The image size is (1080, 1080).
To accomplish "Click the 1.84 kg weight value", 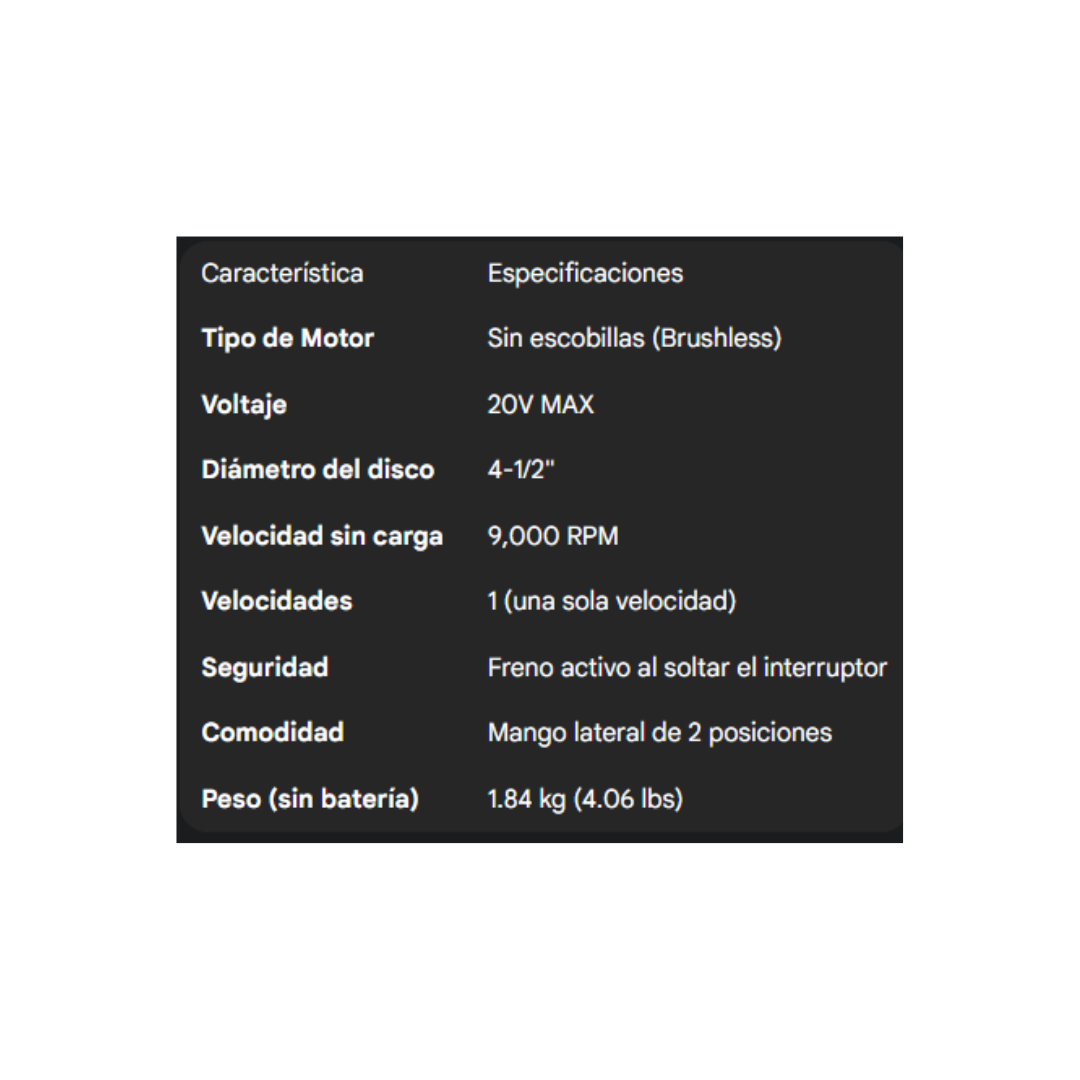I will (527, 799).
